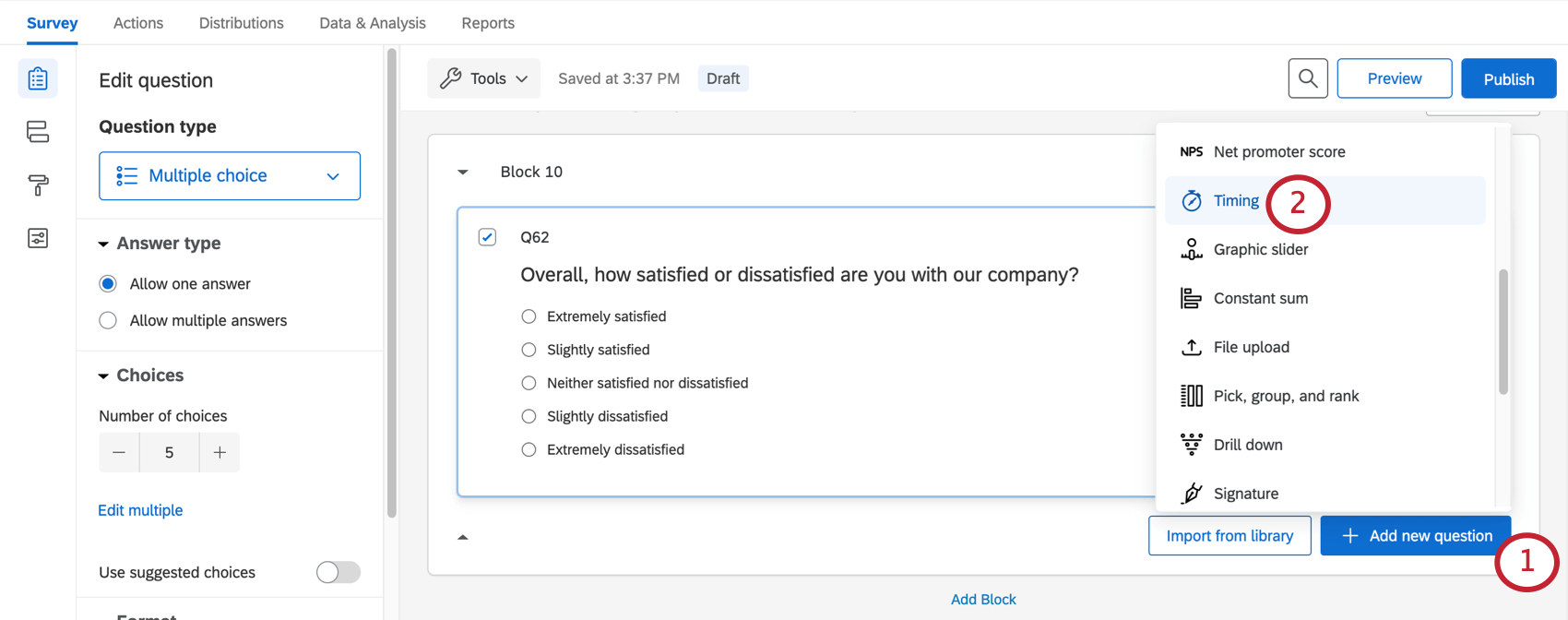Select the Extremely satisfied option

pyautogui.click(x=529, y=316)
